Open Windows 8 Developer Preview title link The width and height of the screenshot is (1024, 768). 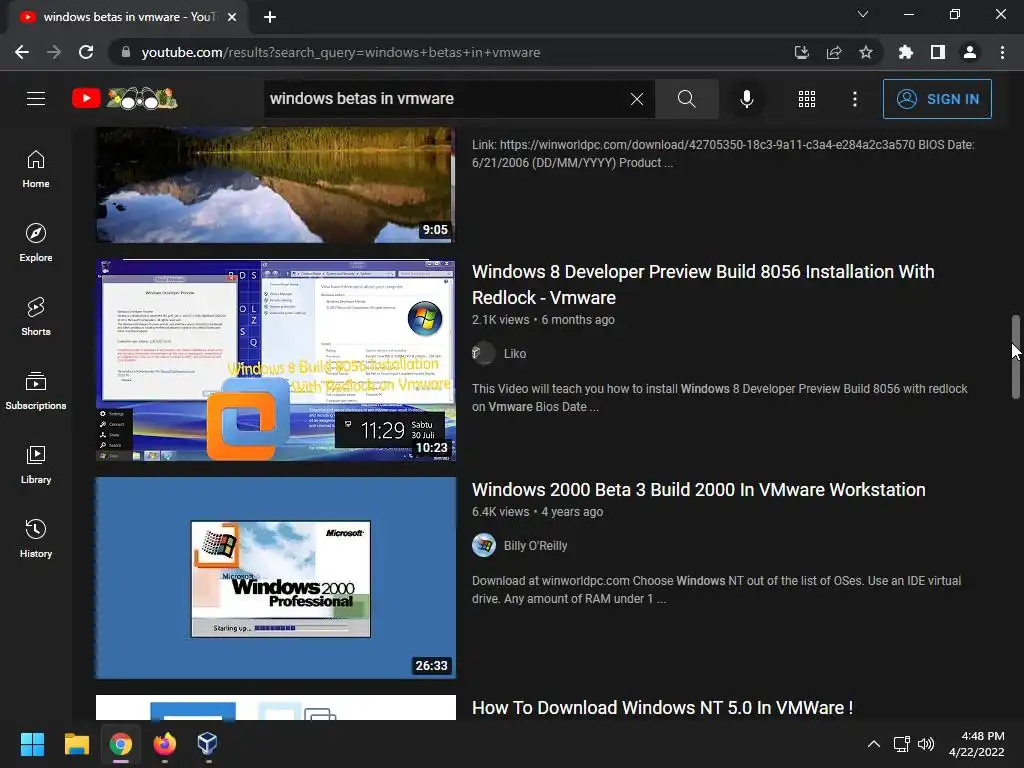pyautogui.click(x=703, y=285)
